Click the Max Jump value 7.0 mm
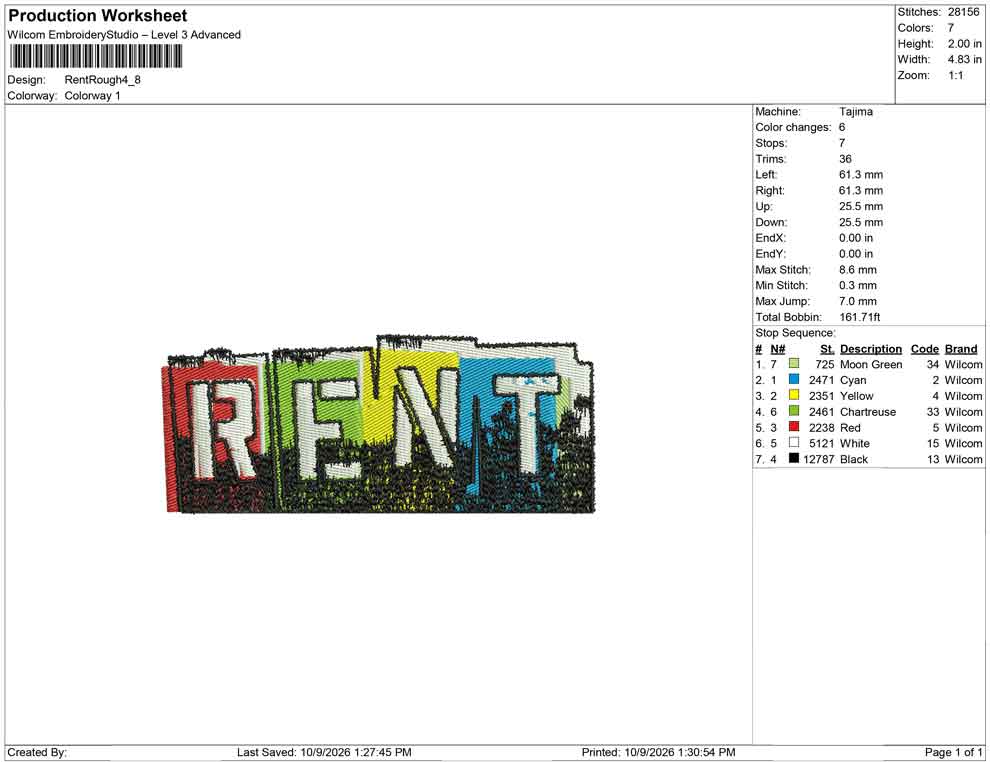 (857, 301)
